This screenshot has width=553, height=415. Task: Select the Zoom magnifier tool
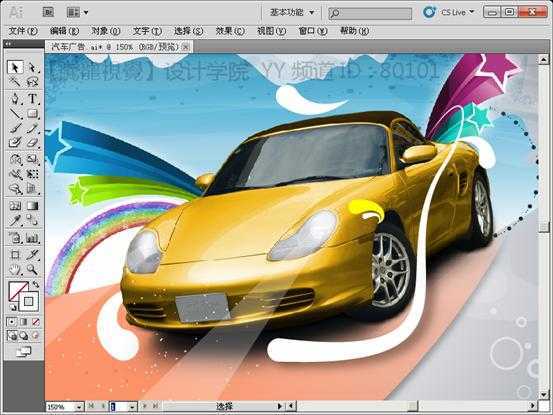(32, 270)
